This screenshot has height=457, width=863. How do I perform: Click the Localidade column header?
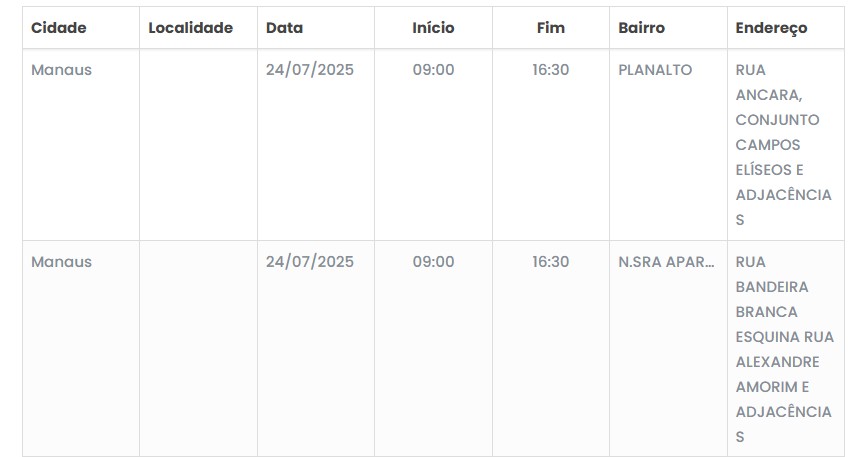coord(190,28)
